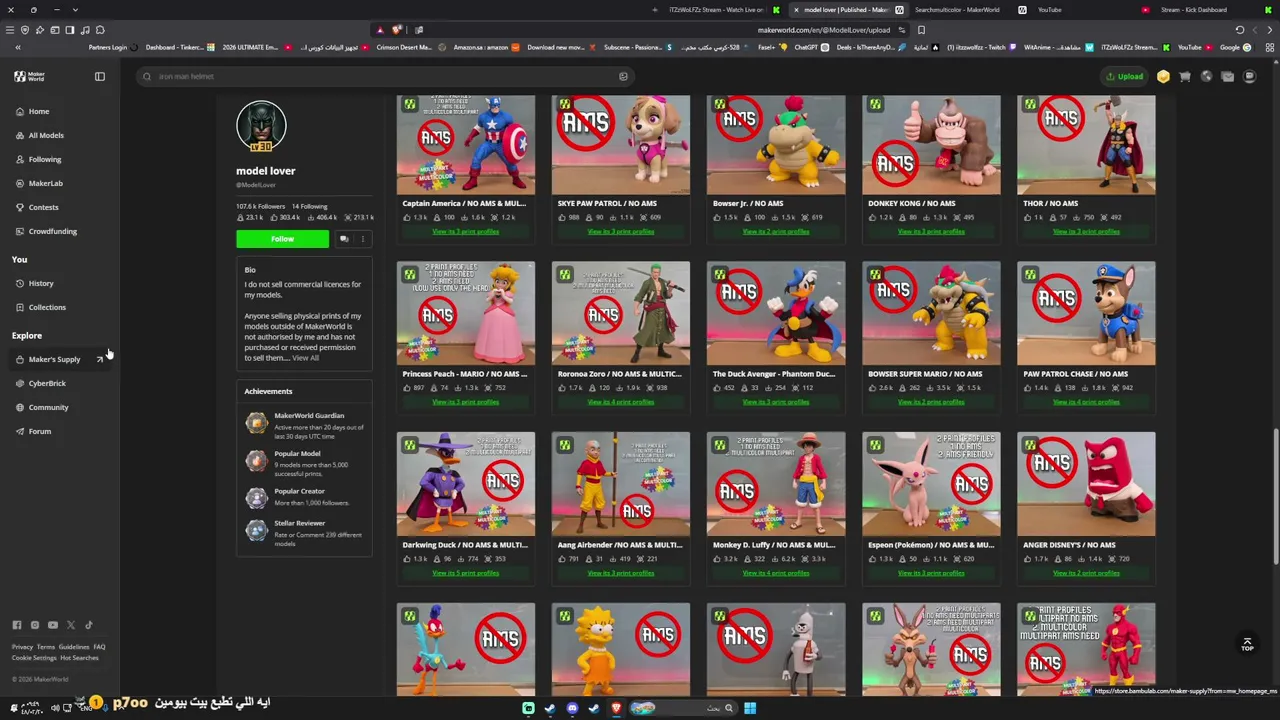
Task: Click the Facebook icon in the footer
Action: 17,625
